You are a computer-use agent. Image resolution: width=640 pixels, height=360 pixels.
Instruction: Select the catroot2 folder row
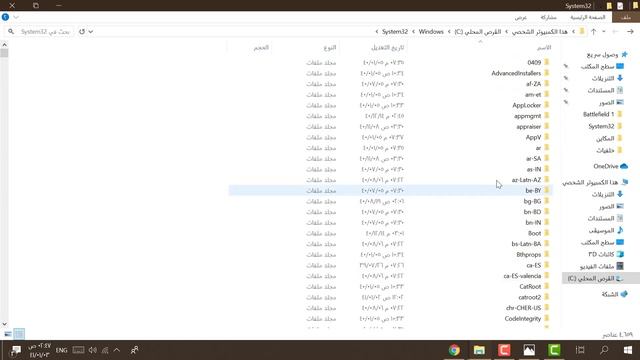coord(390,297)
